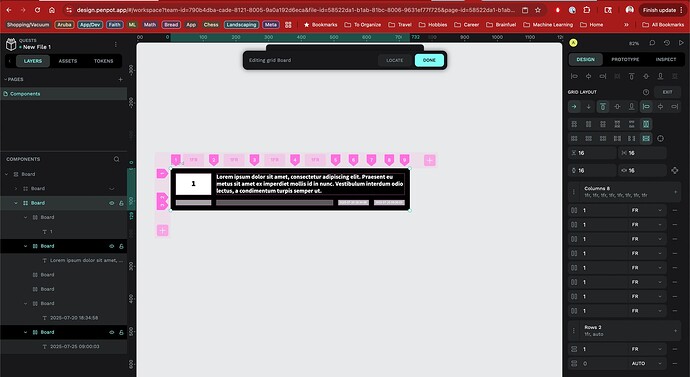Open the version history clock icon
690x377 pixels.
(x=667, y=43)
